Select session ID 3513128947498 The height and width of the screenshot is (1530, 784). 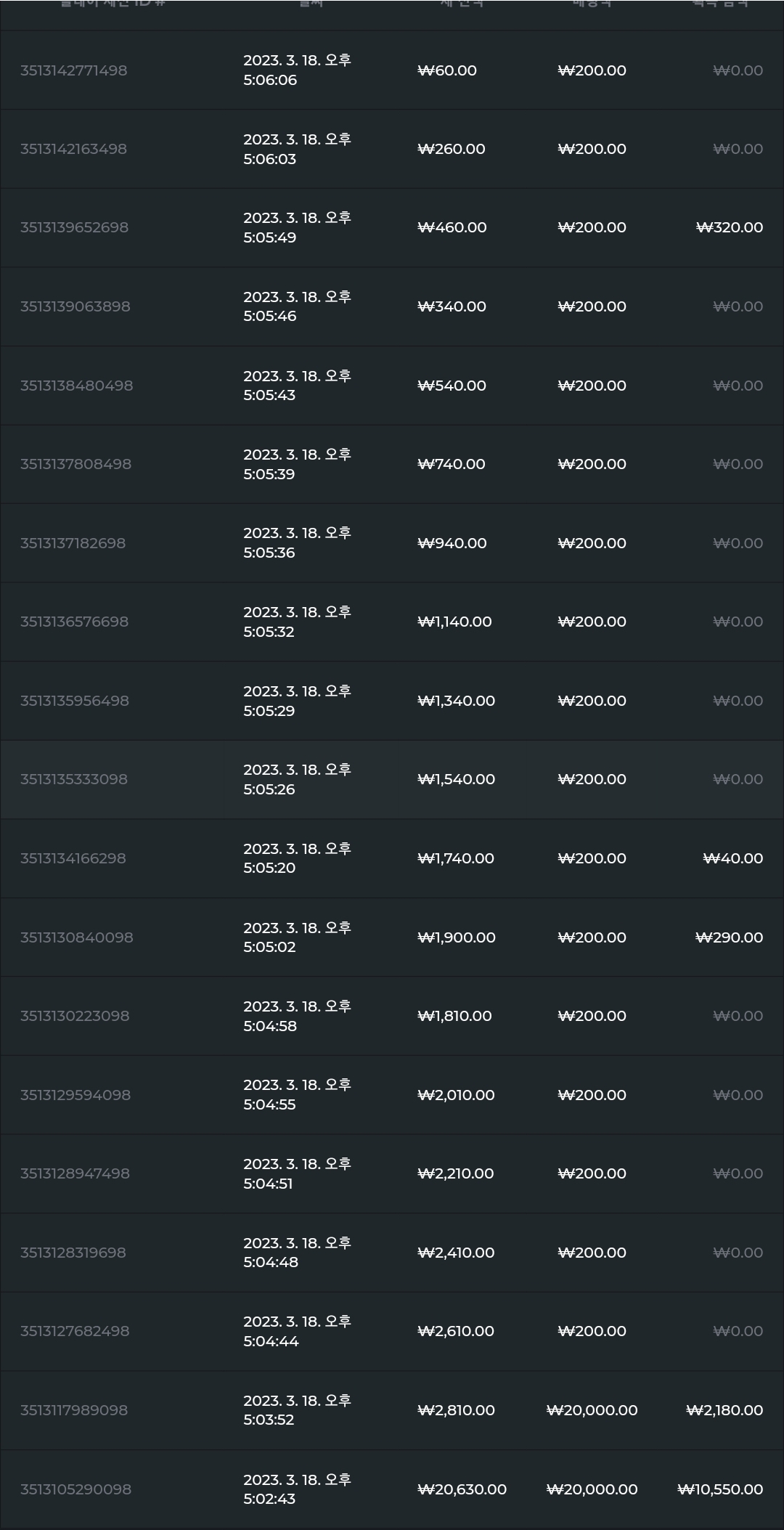click(x=75, y=1173)
